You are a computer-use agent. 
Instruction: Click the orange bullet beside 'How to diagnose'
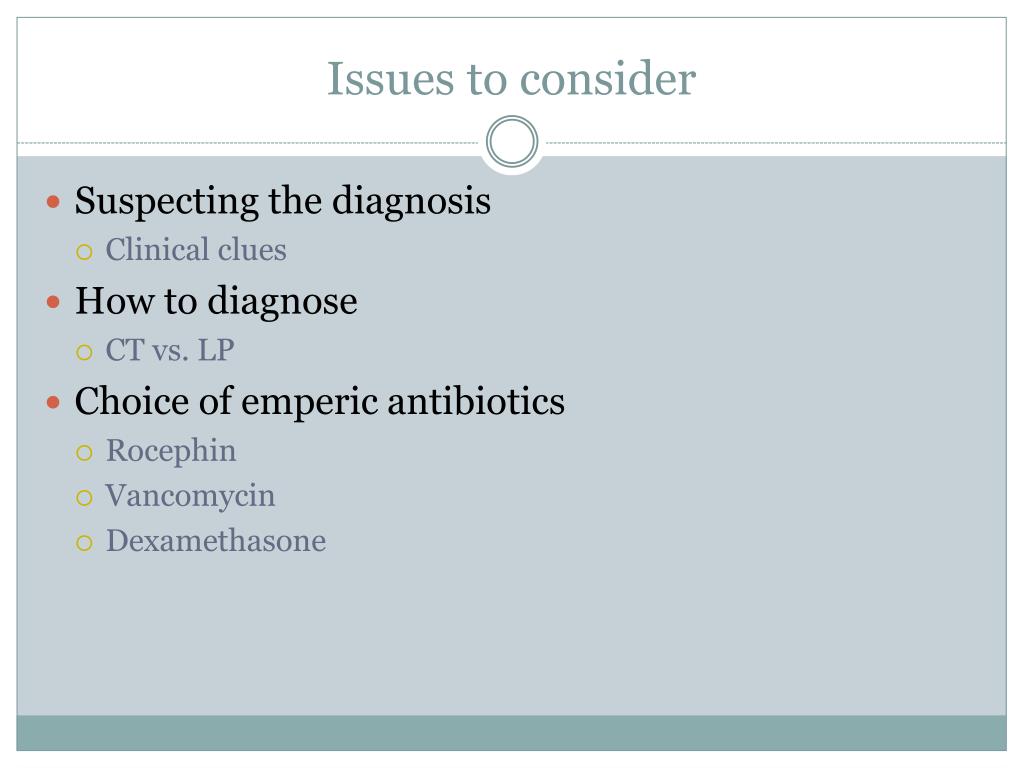[x=54, y=302]
